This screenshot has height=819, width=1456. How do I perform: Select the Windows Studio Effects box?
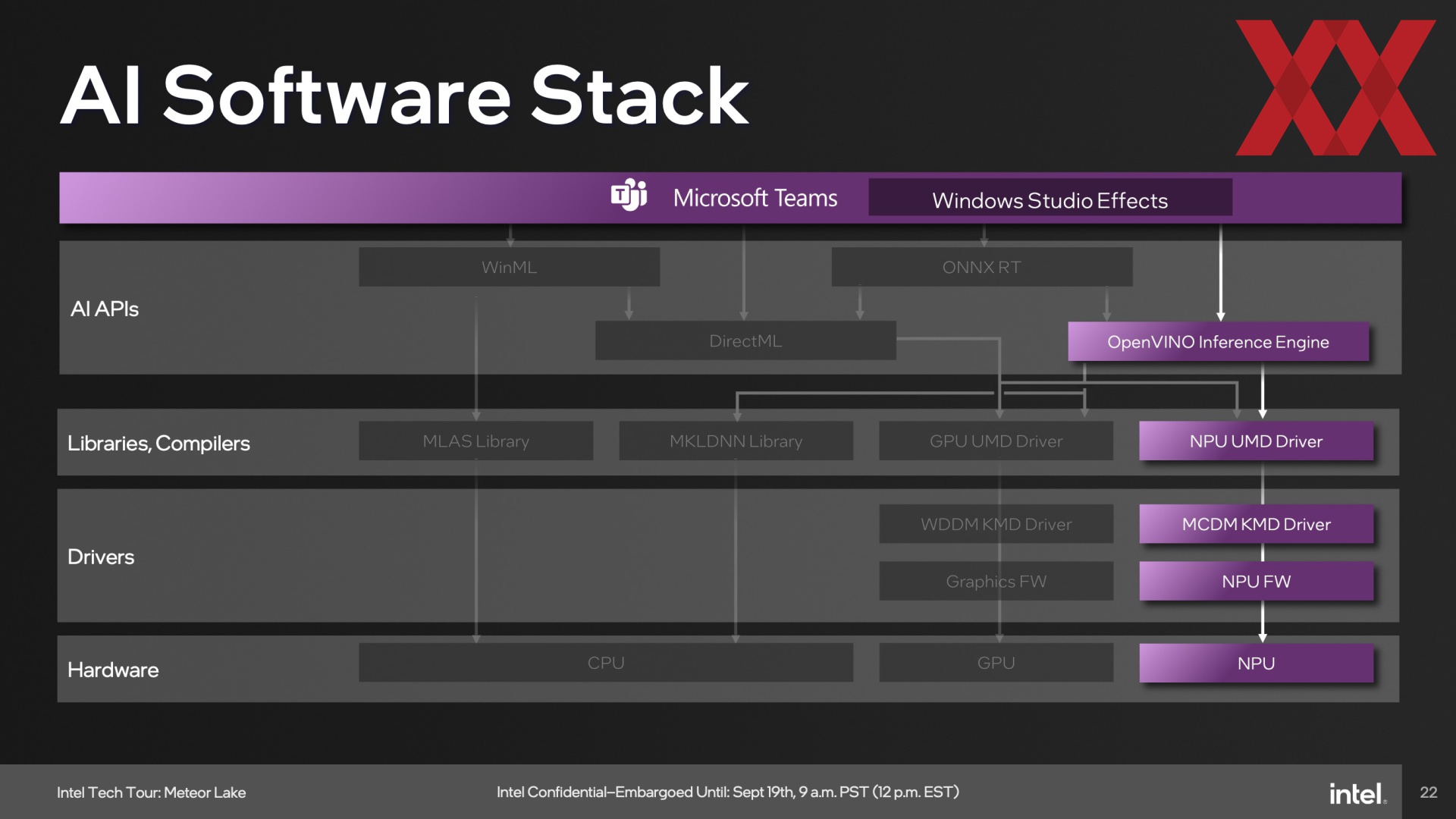1050,197
